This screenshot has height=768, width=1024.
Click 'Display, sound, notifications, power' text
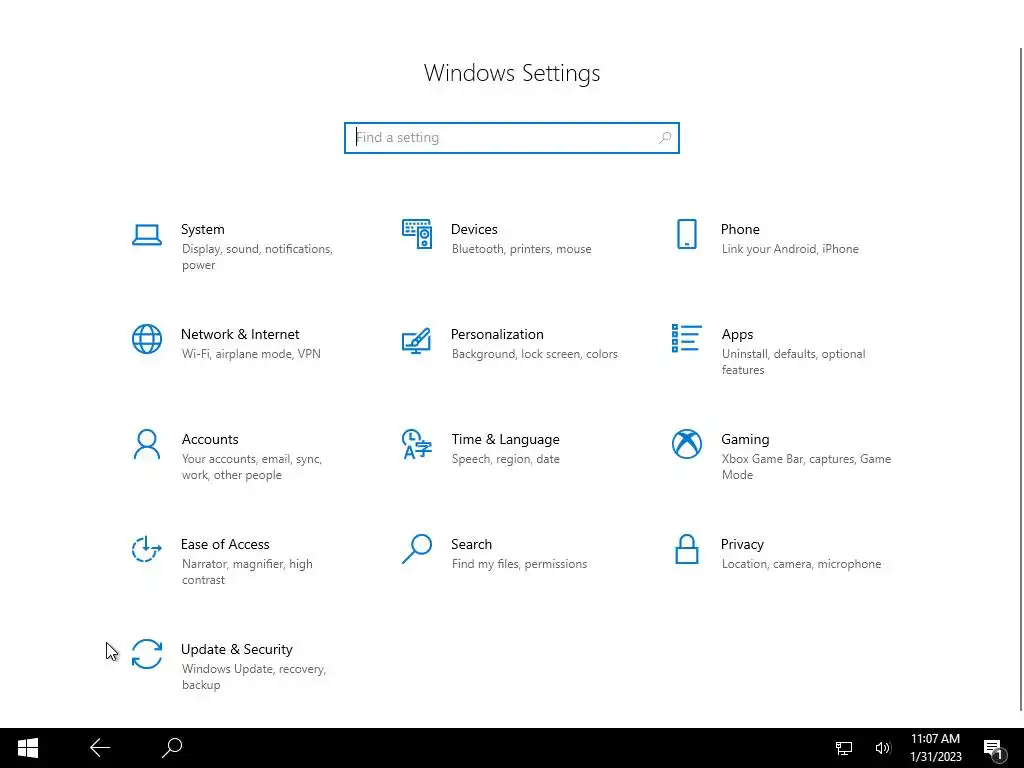(x=257, y=257)
